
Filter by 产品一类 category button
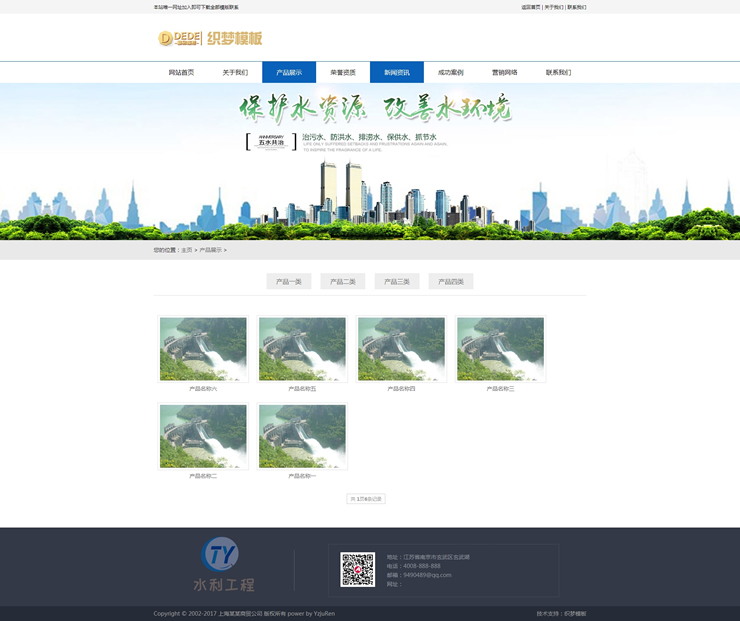click(x=289, y=282)
